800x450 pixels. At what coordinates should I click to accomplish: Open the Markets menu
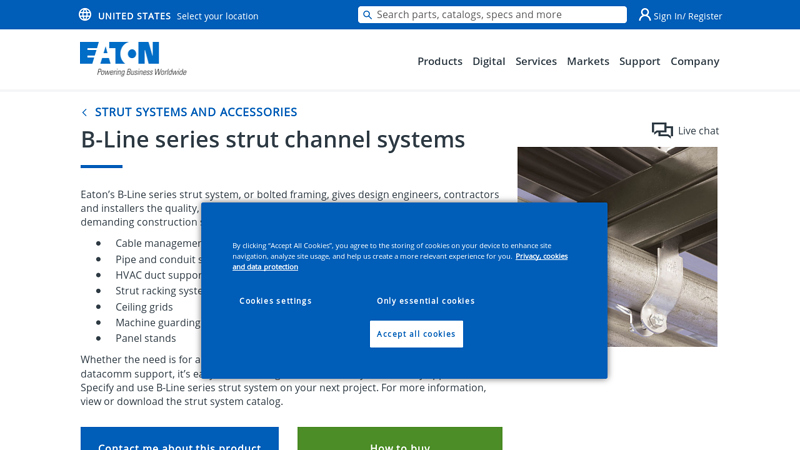click(x=588, y=61)
